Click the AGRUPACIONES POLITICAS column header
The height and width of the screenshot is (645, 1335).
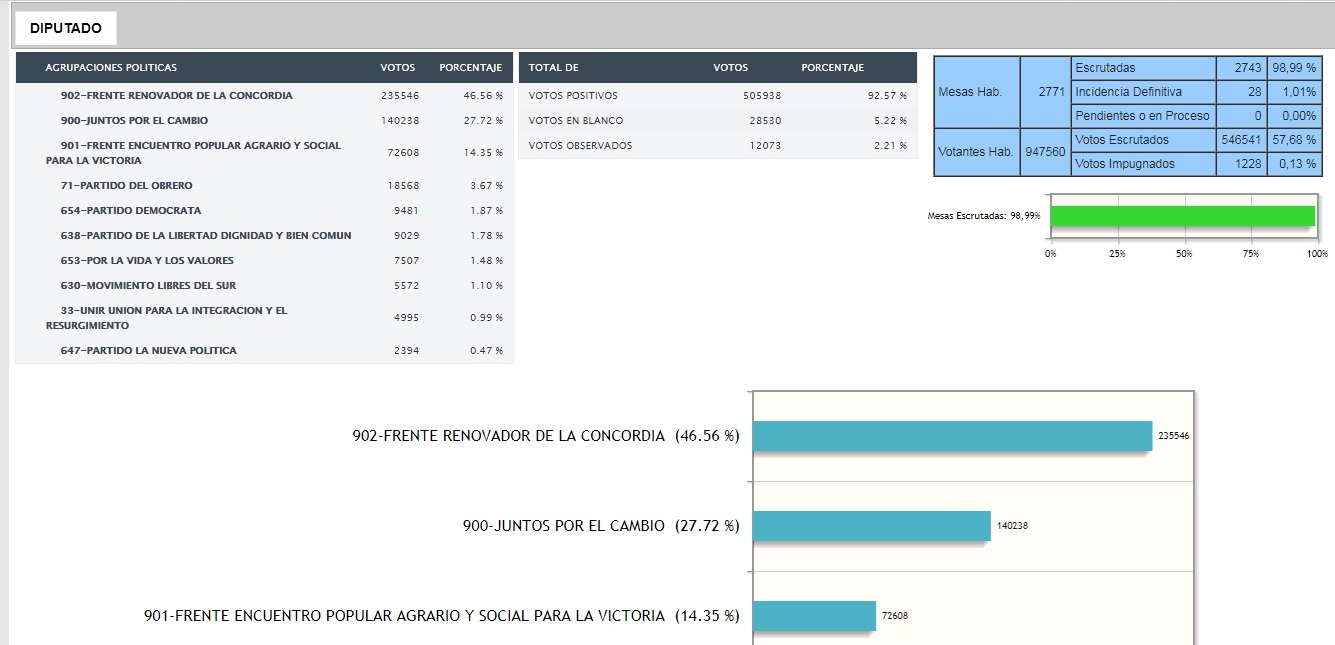pyautogui.click(x=111, y=68)
